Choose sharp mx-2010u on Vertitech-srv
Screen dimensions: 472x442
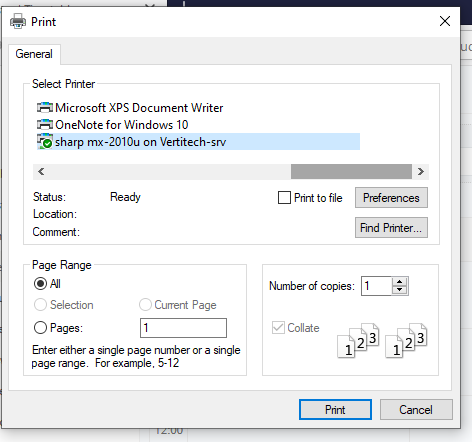(x=198, y=142)
